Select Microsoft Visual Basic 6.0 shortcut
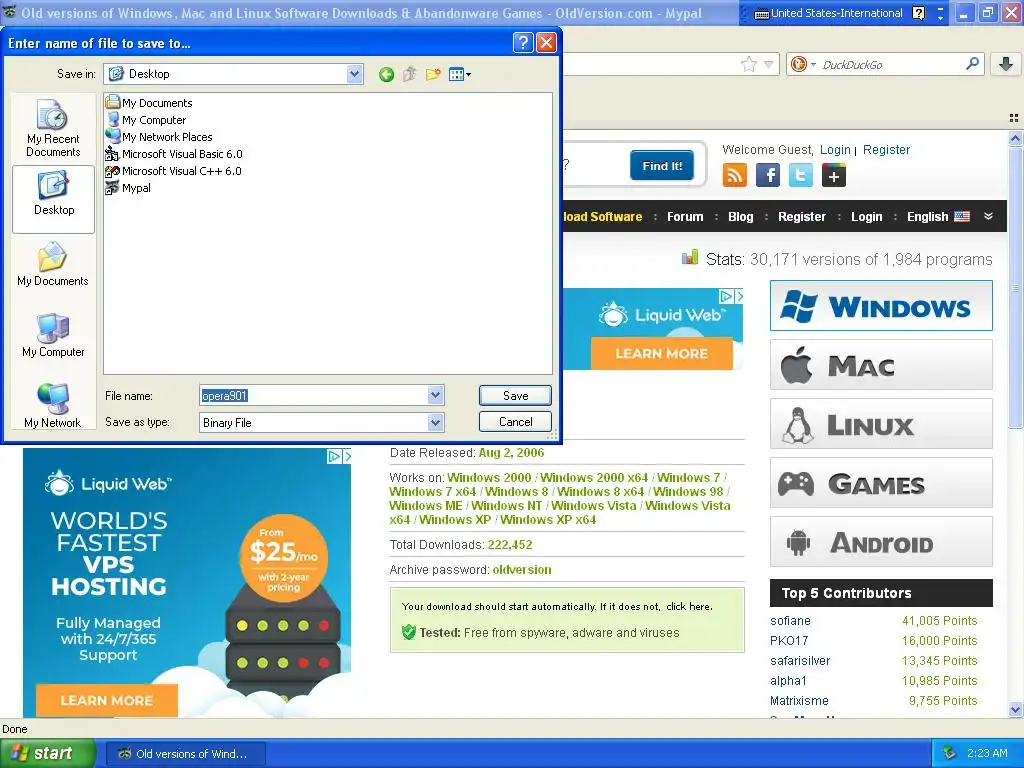This screenshot has height=768, width=1024. tap(174, 153)
